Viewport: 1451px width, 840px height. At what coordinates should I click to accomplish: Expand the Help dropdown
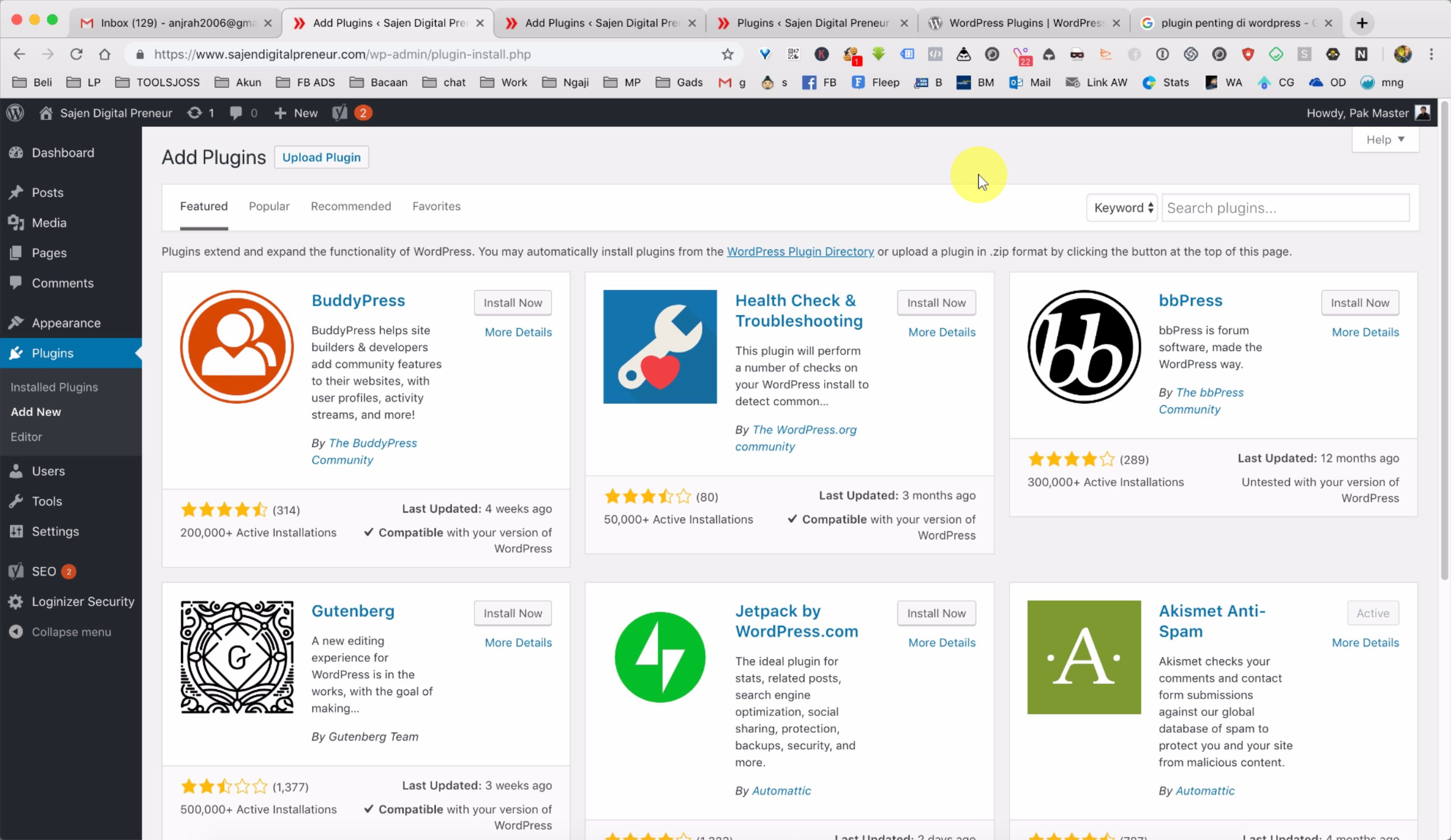click(x=1385, y=140)
